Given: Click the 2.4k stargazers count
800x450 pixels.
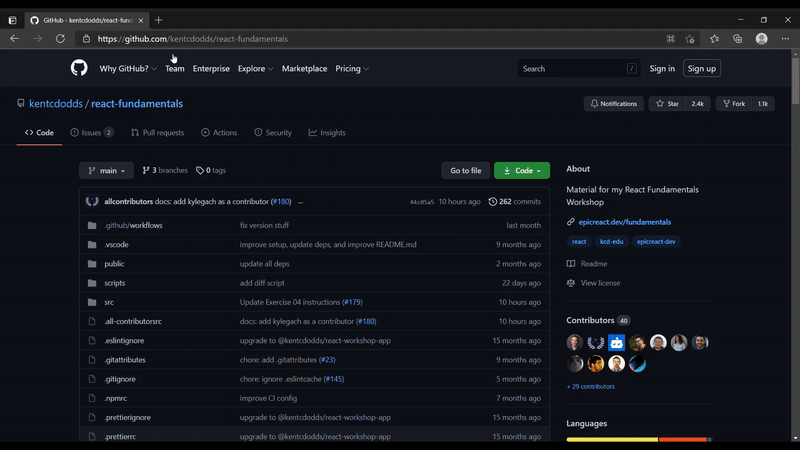Looking at the screenshot, I should coord(697,104).
